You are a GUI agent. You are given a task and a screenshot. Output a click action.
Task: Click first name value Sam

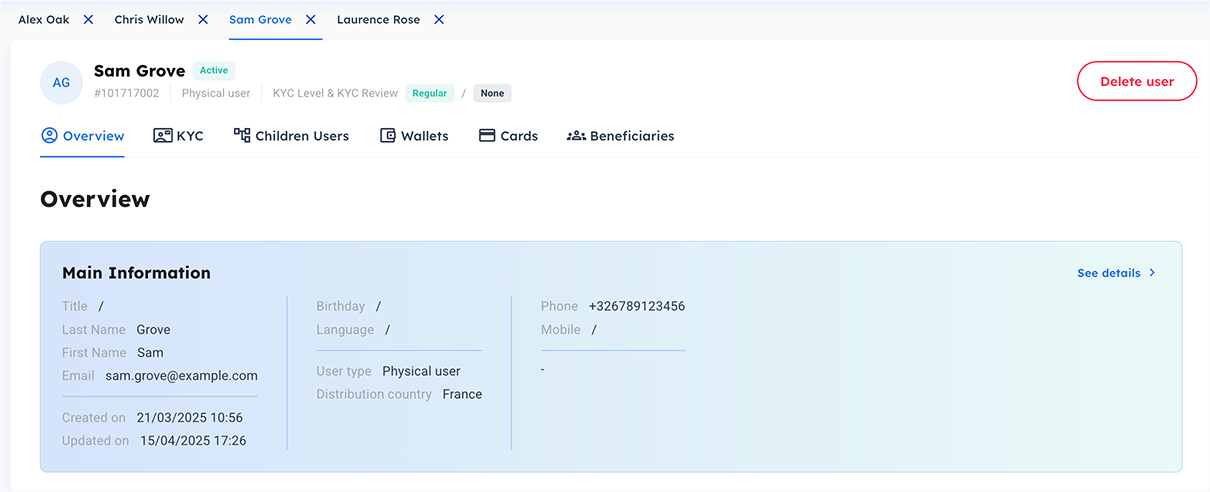150,352
